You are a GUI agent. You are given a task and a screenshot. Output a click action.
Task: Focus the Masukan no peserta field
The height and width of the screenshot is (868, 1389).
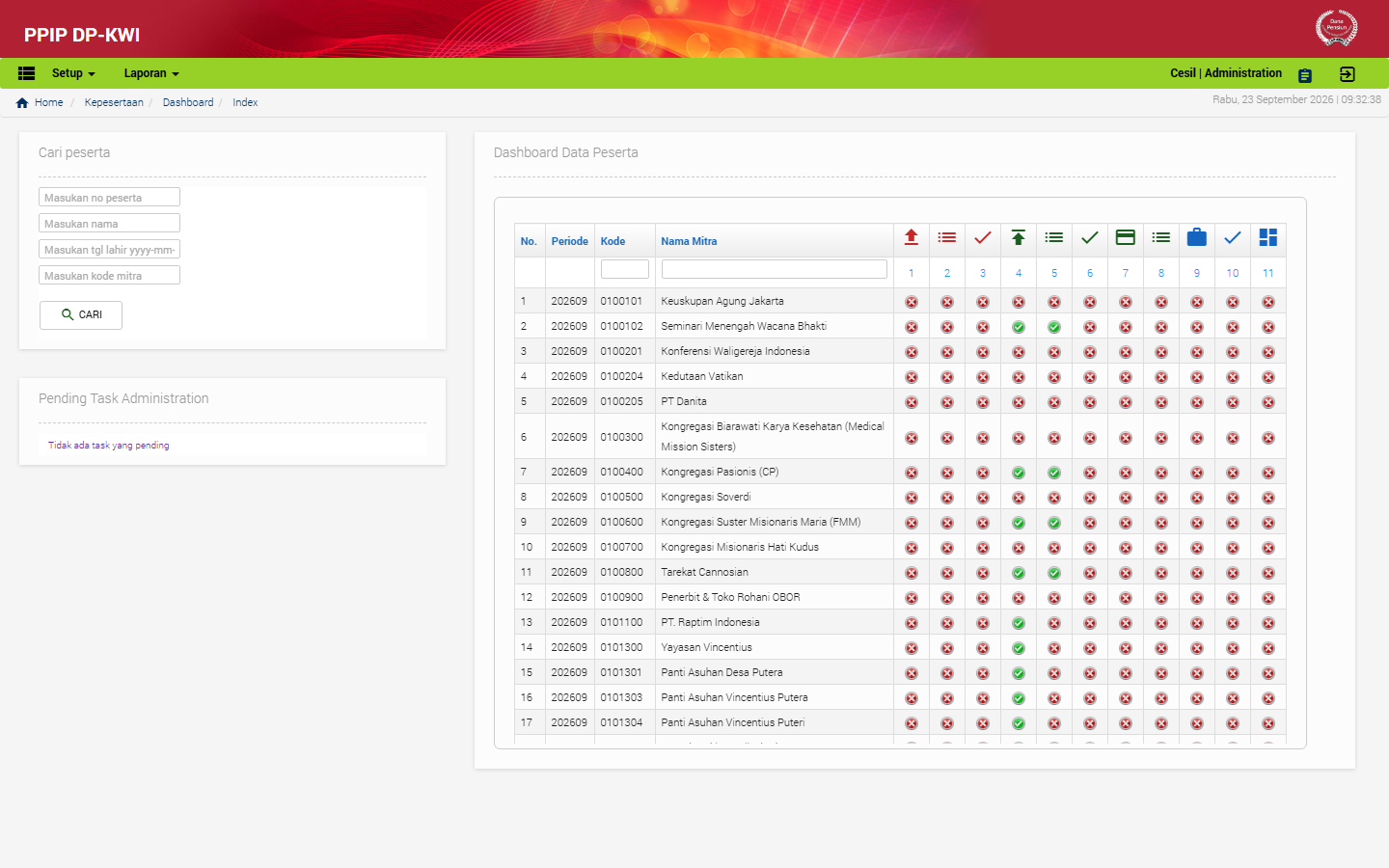point(110,198)
